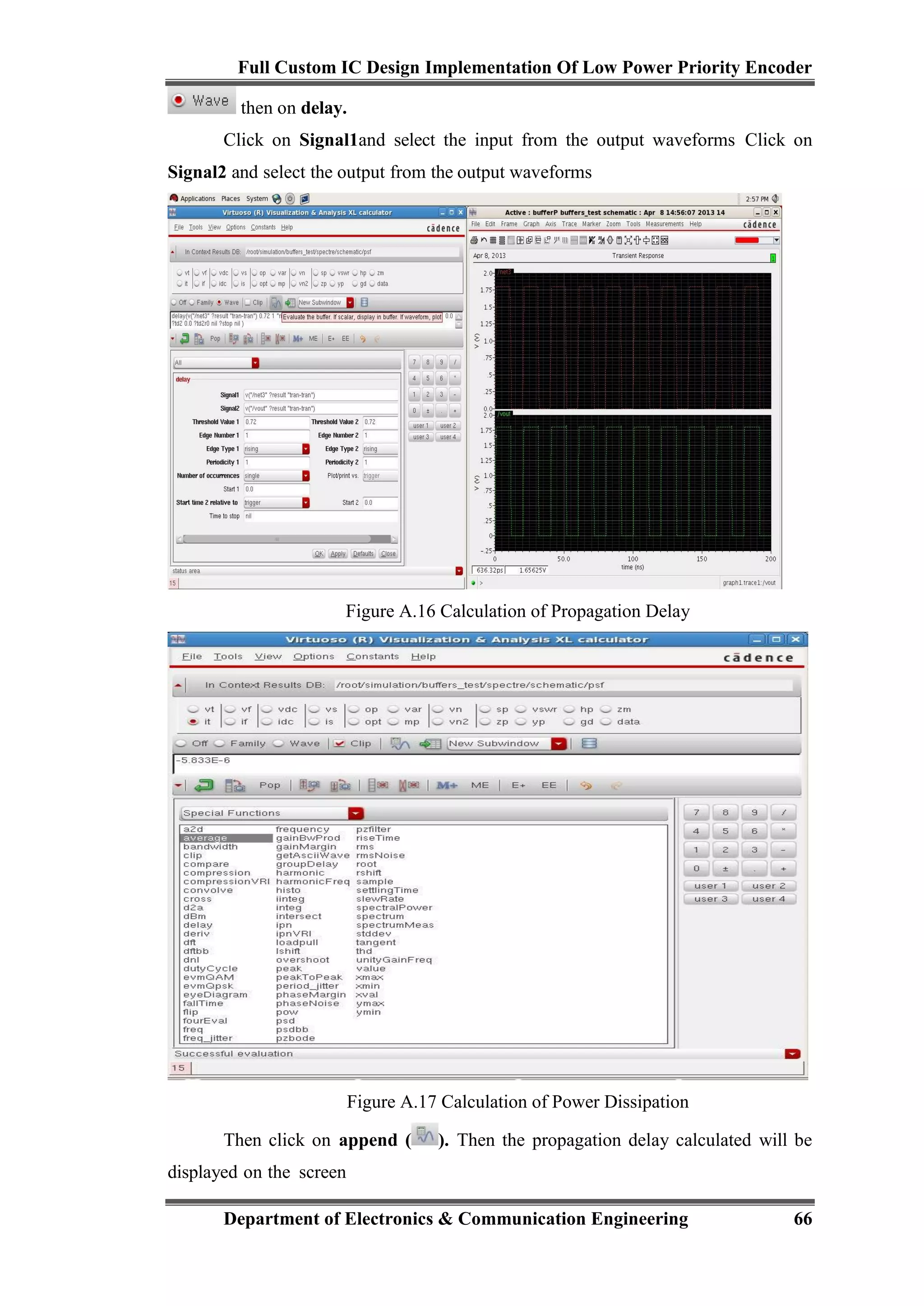
Task: Select the op radio button in Figure A.17
Action: point(354,709)
